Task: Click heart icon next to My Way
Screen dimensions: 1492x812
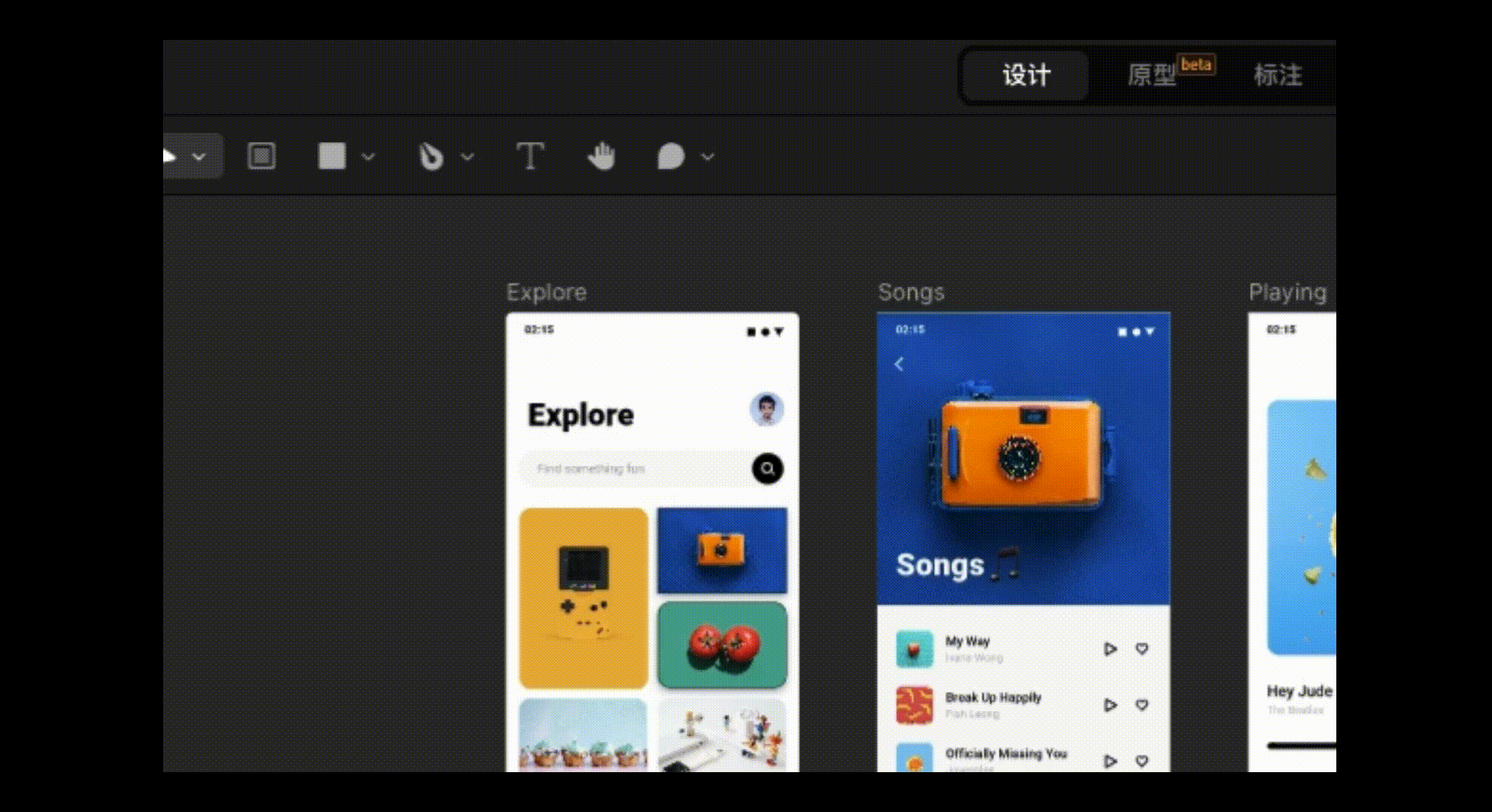Action: (x=1142, y=648)
